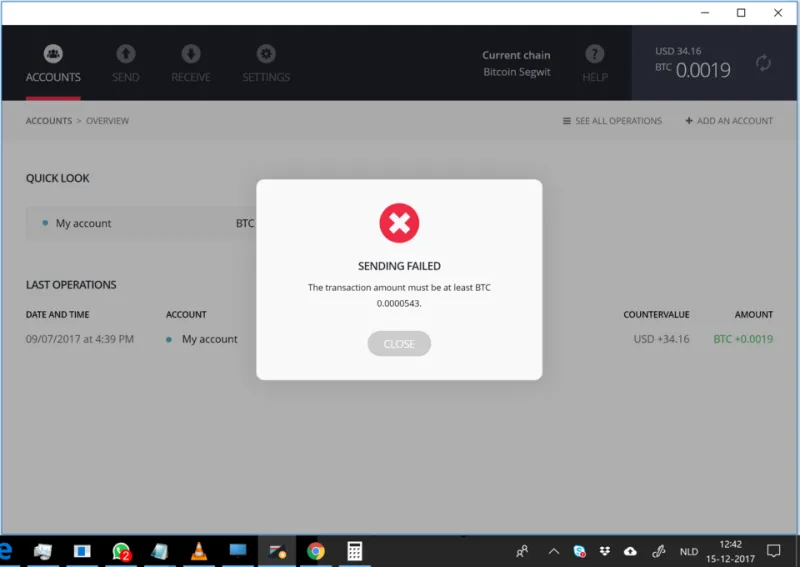
Task: Click the red error X icon
Action: (x=399, y=223)
